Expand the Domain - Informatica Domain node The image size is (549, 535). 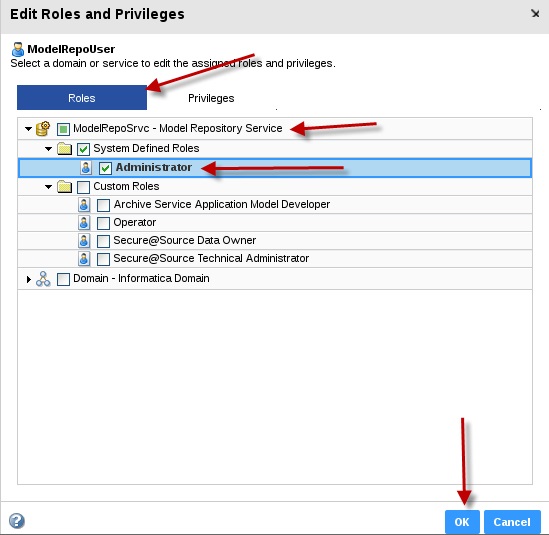pos(29,279)
